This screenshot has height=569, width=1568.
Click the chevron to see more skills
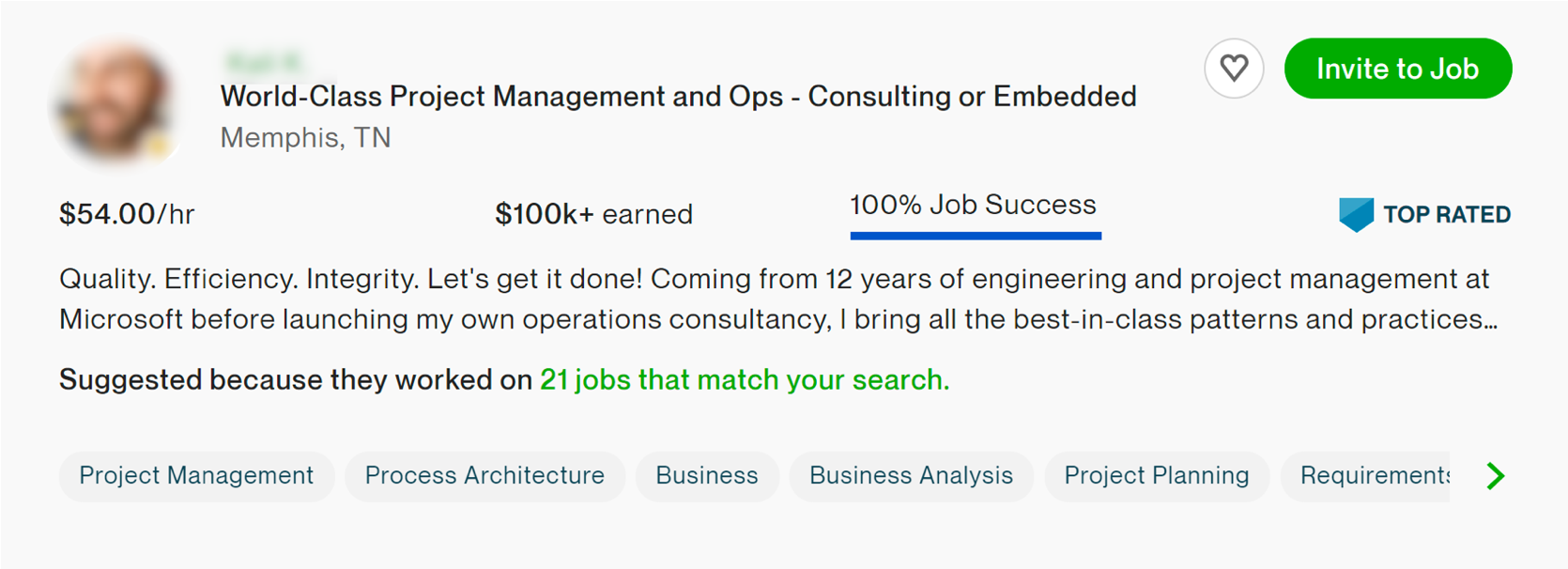(1494, 476)
